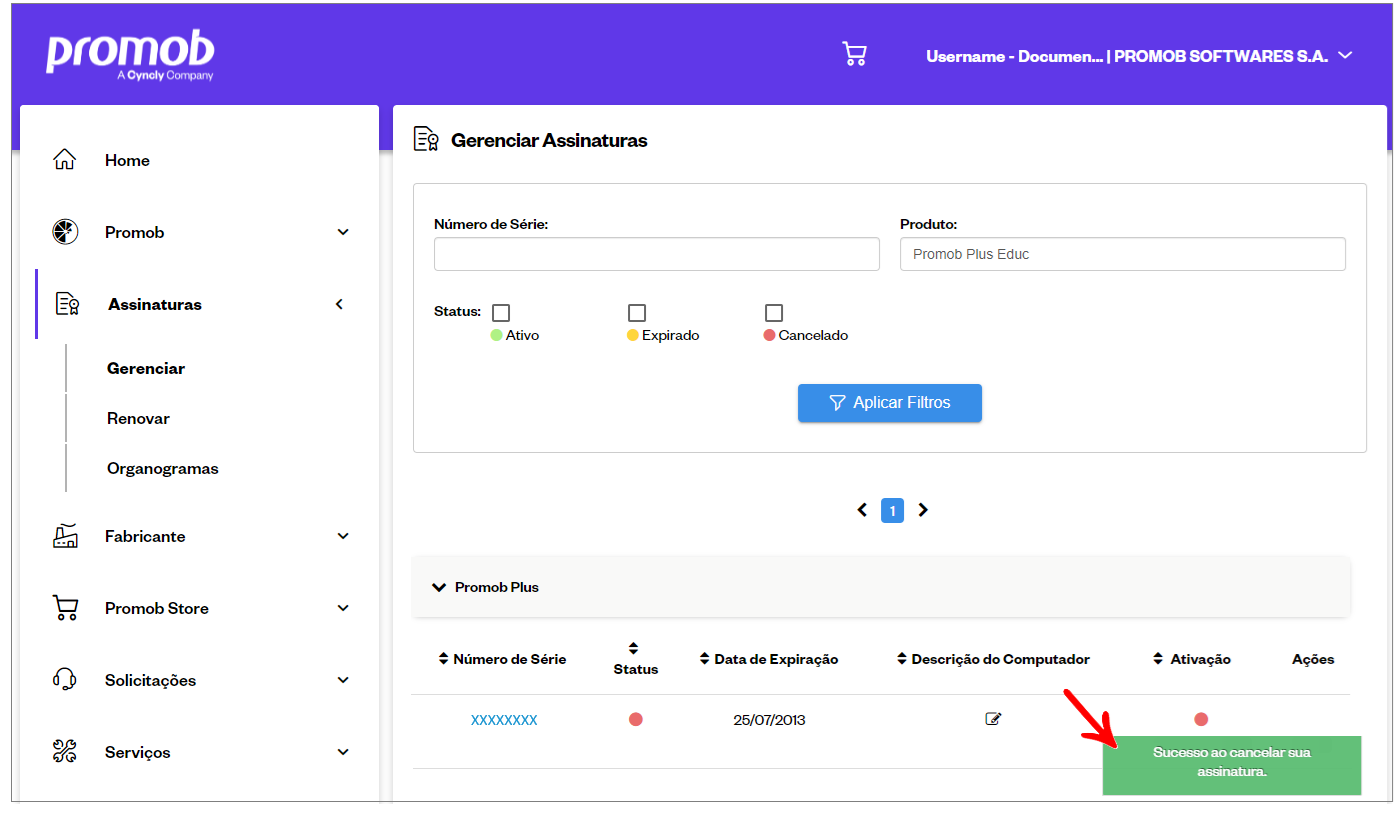
Task: Switch to the Renovar subsection
Action: click(136, 418)
